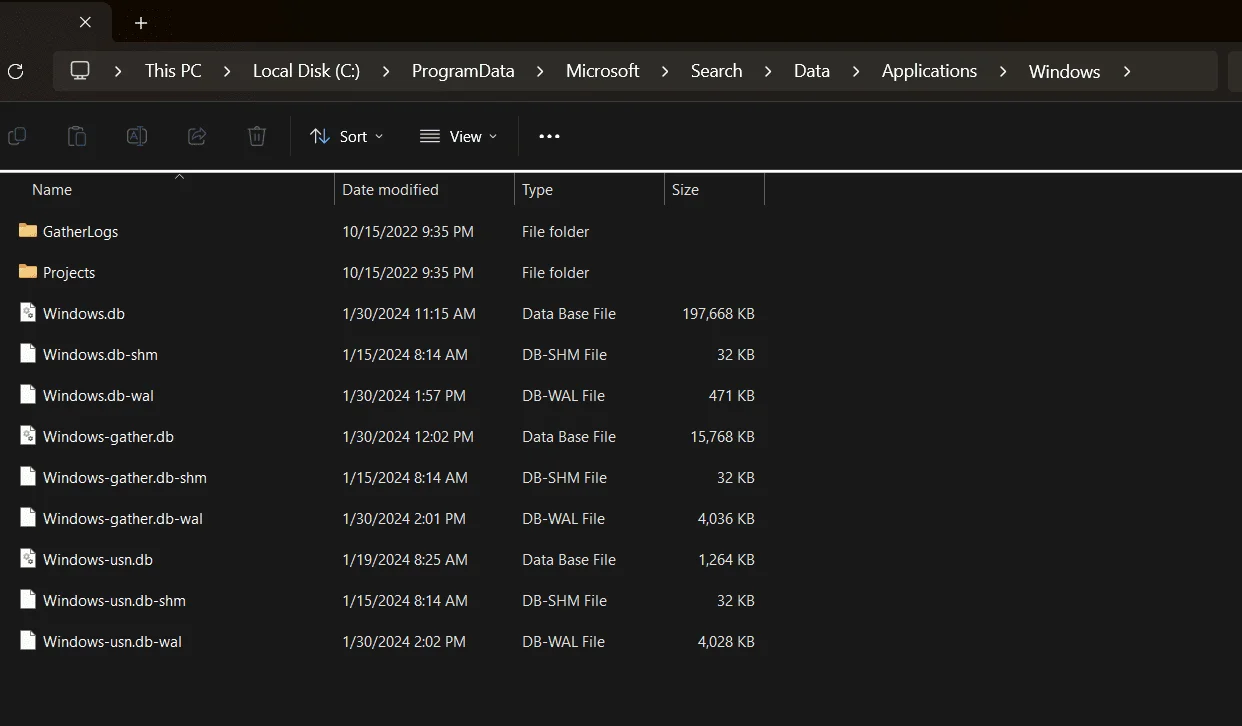Click the 471 KB size value
The image size is (1242, 726).
coord(732,395)
